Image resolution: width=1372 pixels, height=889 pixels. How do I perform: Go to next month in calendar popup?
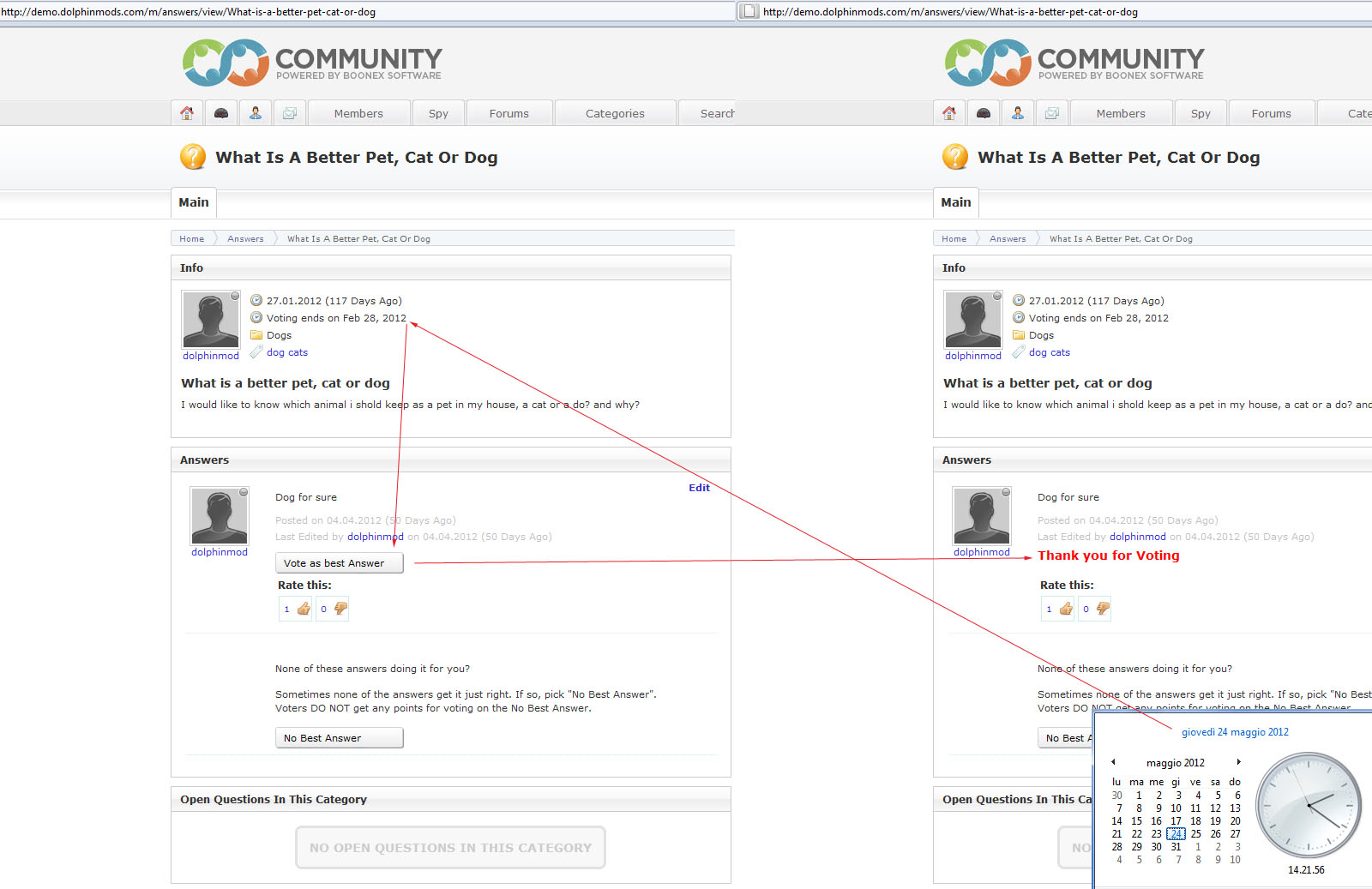(x=1238, y=762)
